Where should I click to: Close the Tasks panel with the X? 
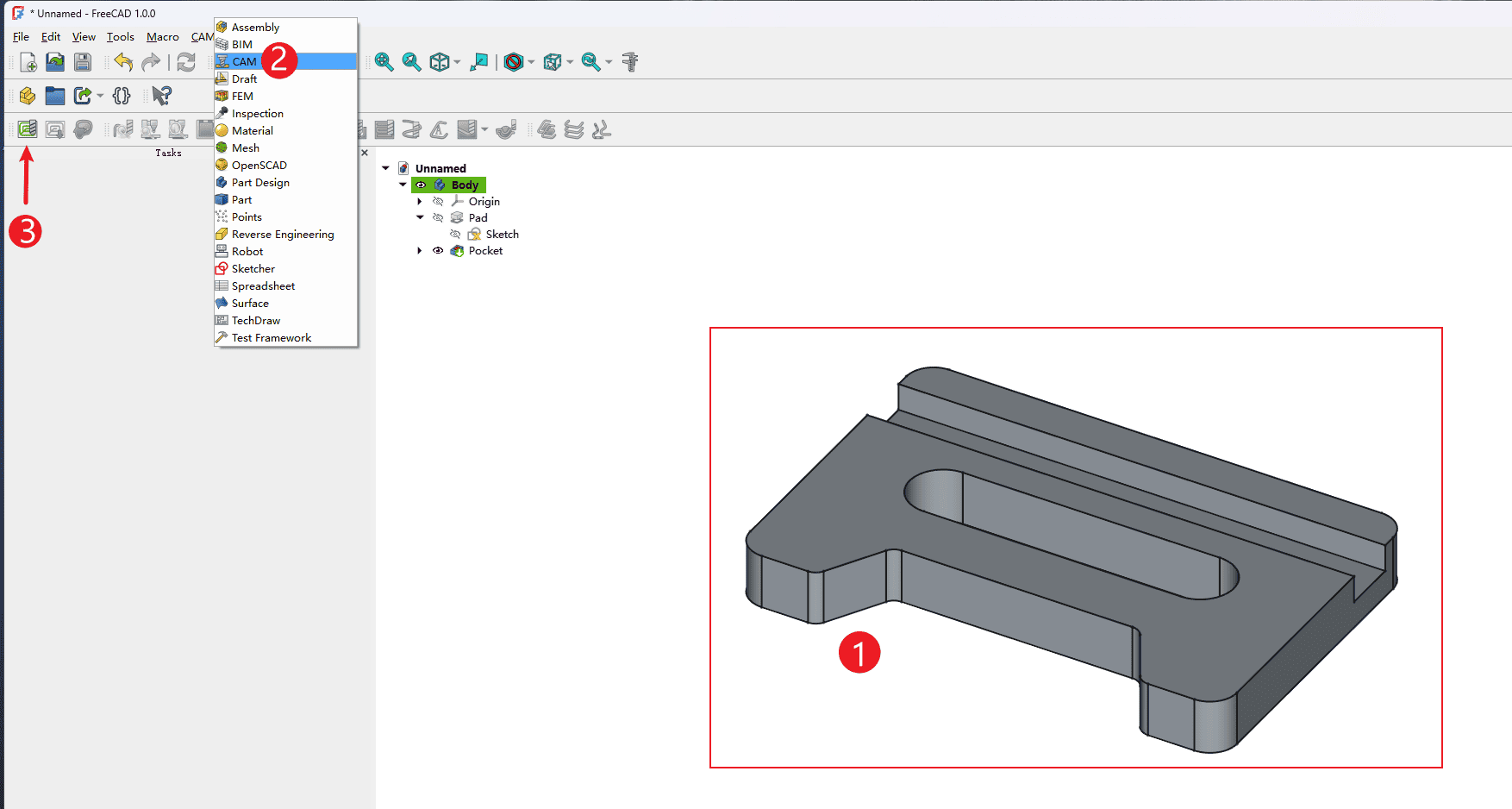(365, 153)
